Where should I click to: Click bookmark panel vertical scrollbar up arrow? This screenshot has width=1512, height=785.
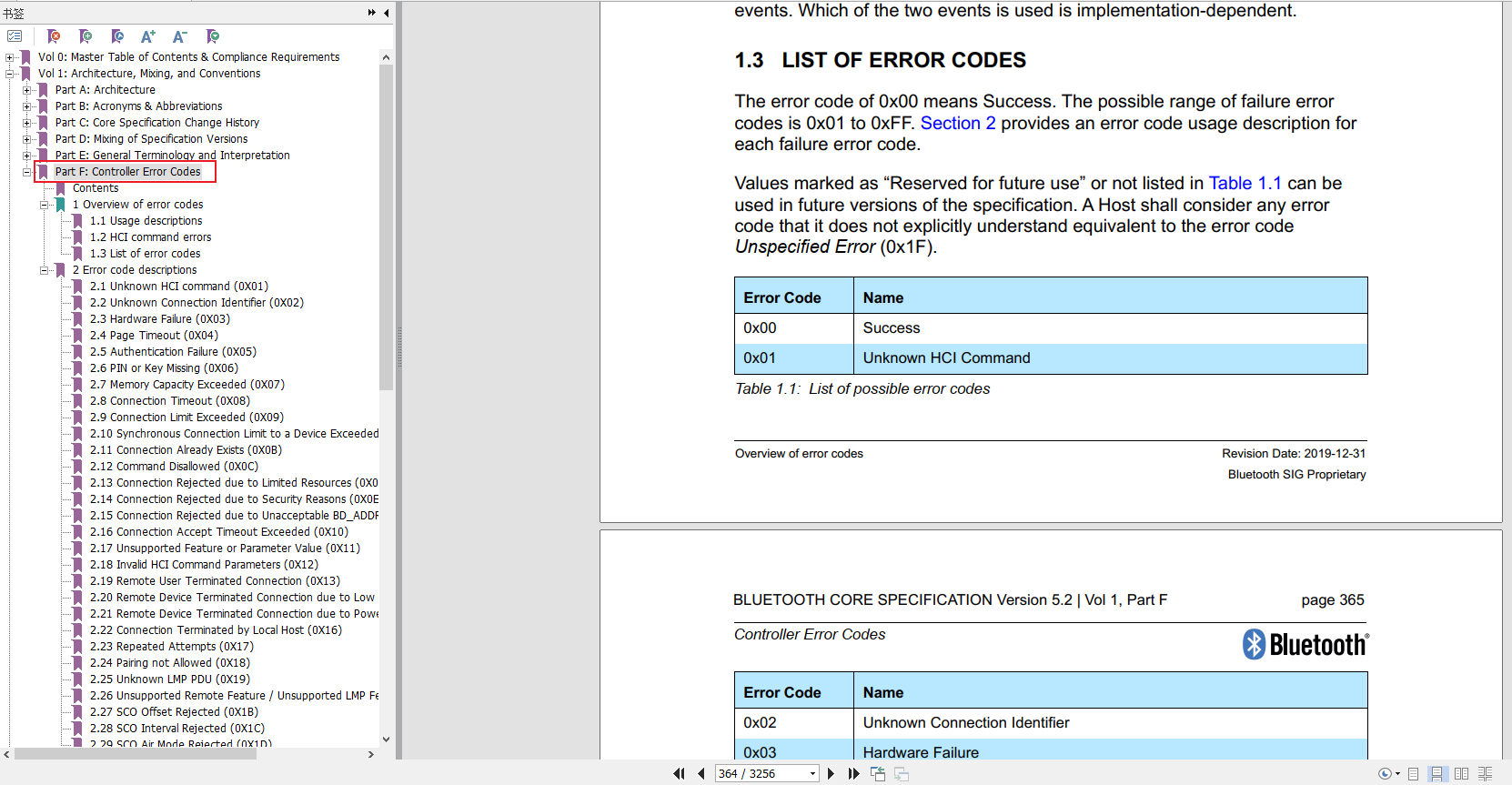(386, 57)
